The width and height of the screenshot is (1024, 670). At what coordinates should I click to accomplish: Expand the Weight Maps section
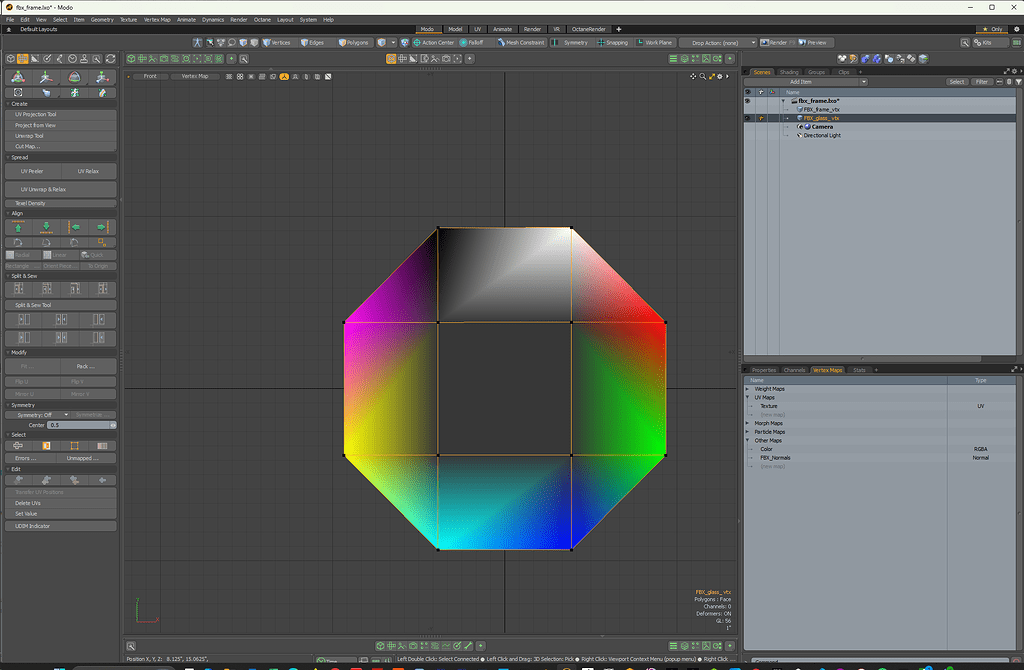coord(747,388)
